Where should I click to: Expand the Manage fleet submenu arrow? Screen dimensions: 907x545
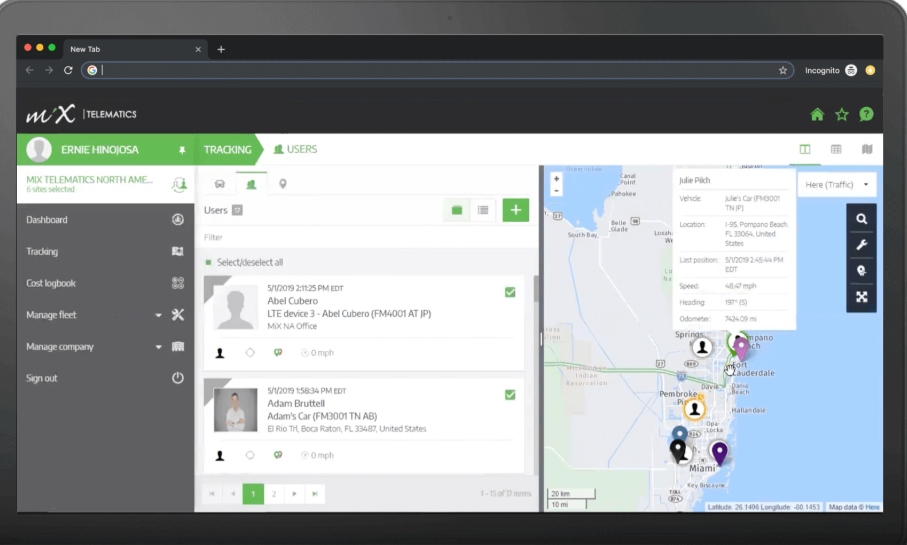(x=158, y=315)
